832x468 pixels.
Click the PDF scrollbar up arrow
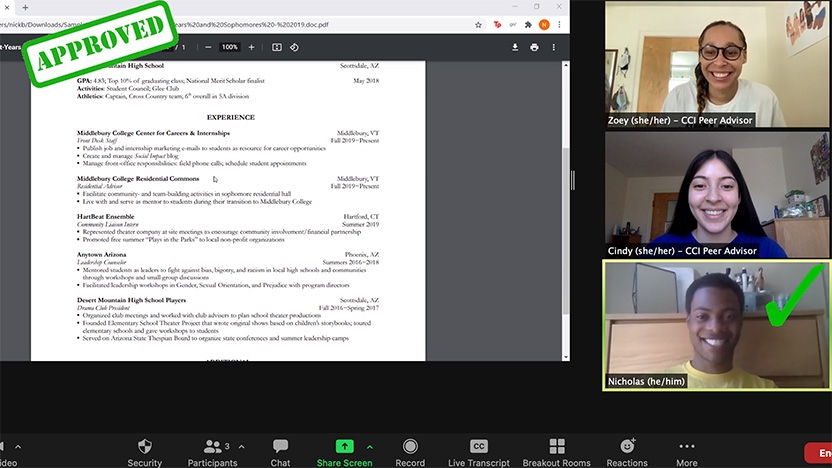pyautogui.click(x=566, y=65)
